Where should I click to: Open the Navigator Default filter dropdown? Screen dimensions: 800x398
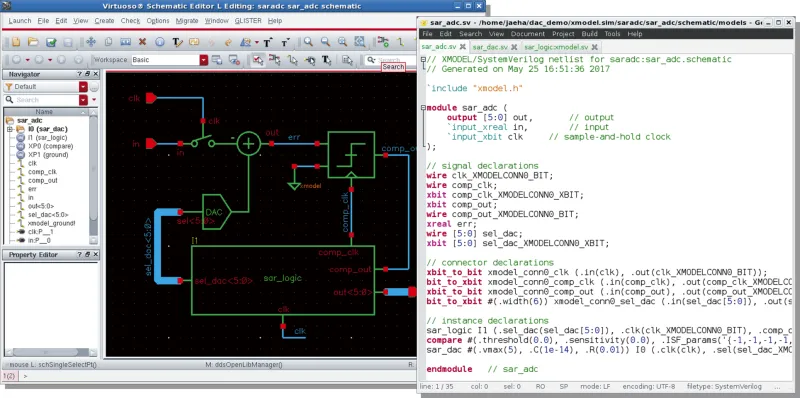coord(83,87)
